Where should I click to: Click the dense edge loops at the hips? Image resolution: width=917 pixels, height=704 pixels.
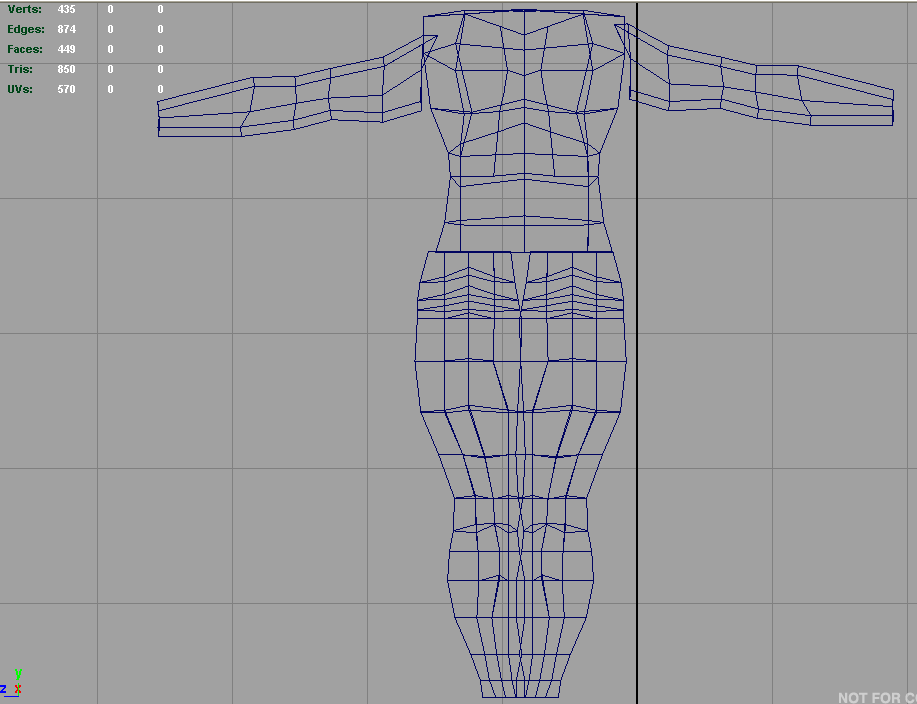[x=520, y=290]
